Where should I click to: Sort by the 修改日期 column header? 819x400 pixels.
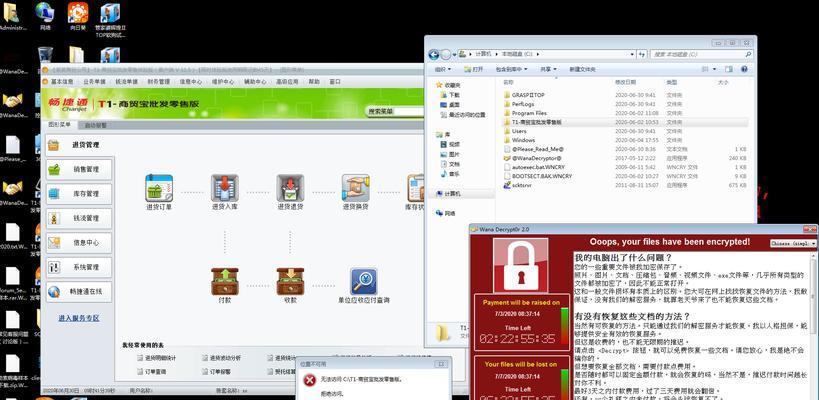pos(625,83)
